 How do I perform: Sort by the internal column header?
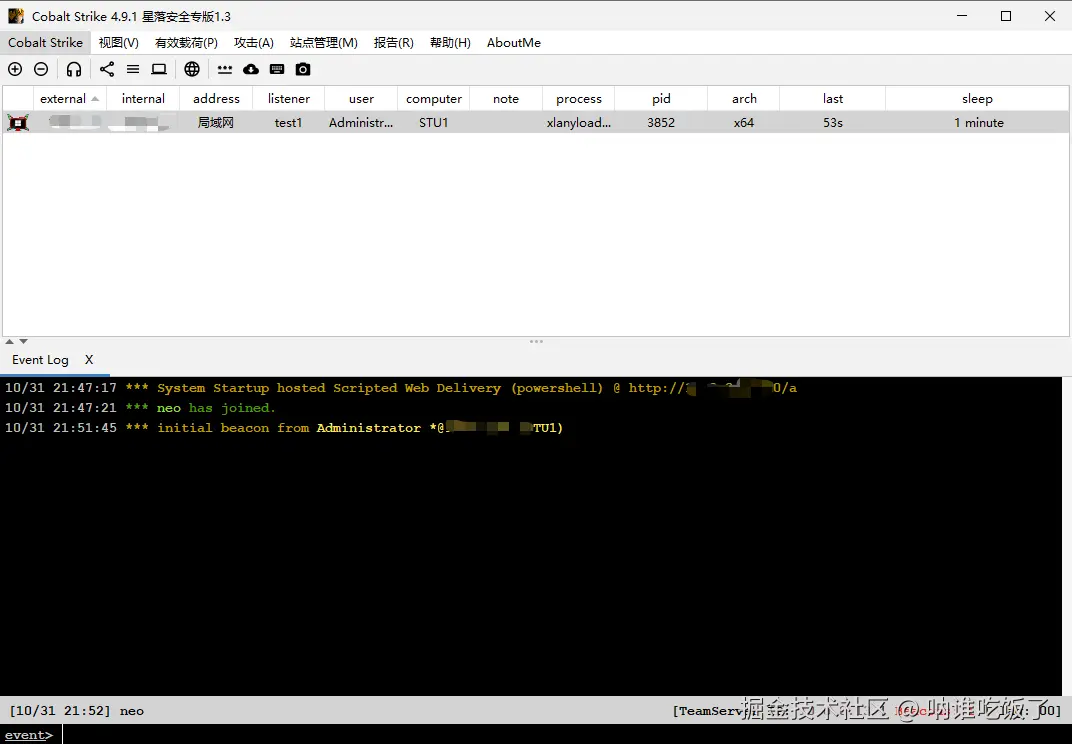pos(143,98)
